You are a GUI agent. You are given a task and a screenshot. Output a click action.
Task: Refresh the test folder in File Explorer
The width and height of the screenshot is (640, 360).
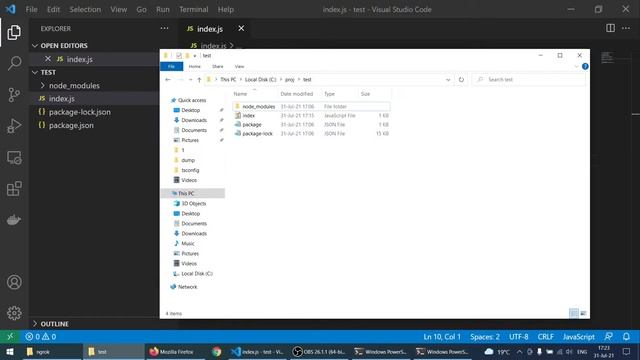[461, 80]
